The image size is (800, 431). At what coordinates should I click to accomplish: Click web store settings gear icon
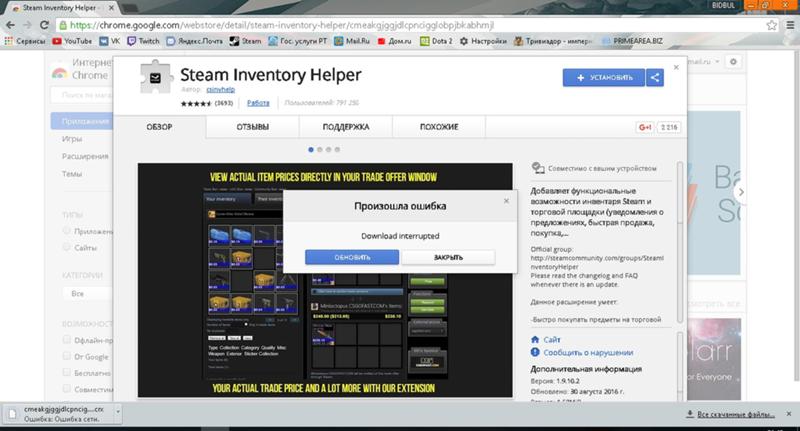point(733,62)
